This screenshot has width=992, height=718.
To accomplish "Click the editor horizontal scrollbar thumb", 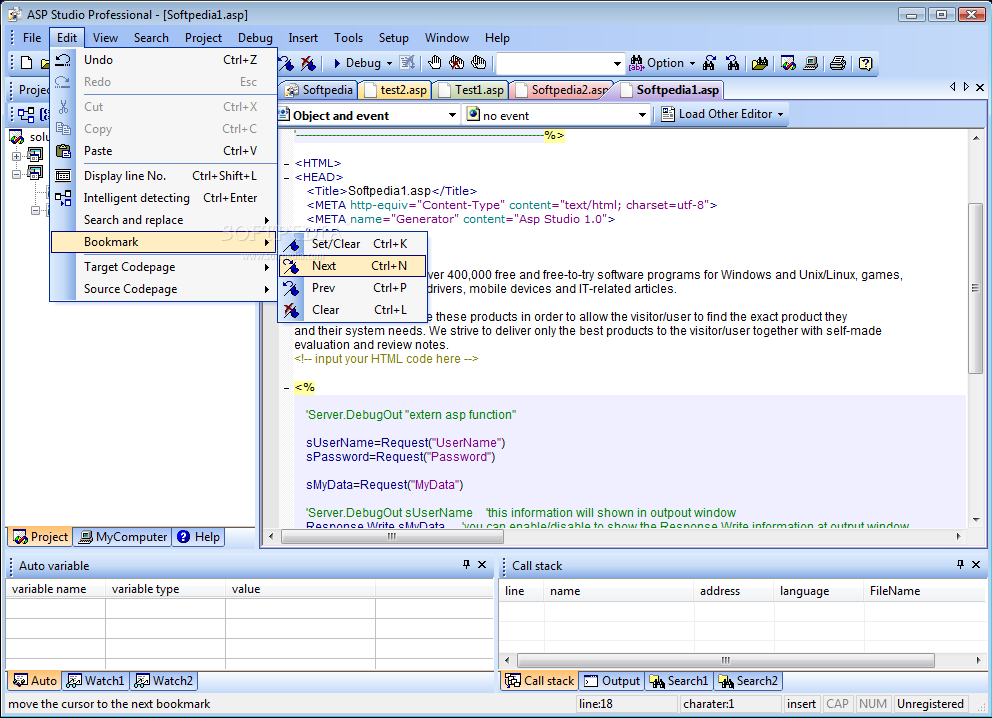I will [x=392, y=536].
